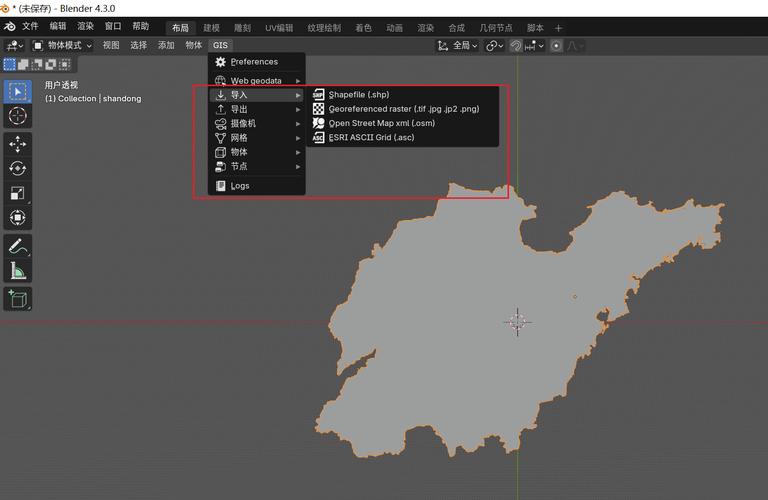Activate the Measure tool
The height and width of the screenshot is (500, 768).
tap(18, 270)
